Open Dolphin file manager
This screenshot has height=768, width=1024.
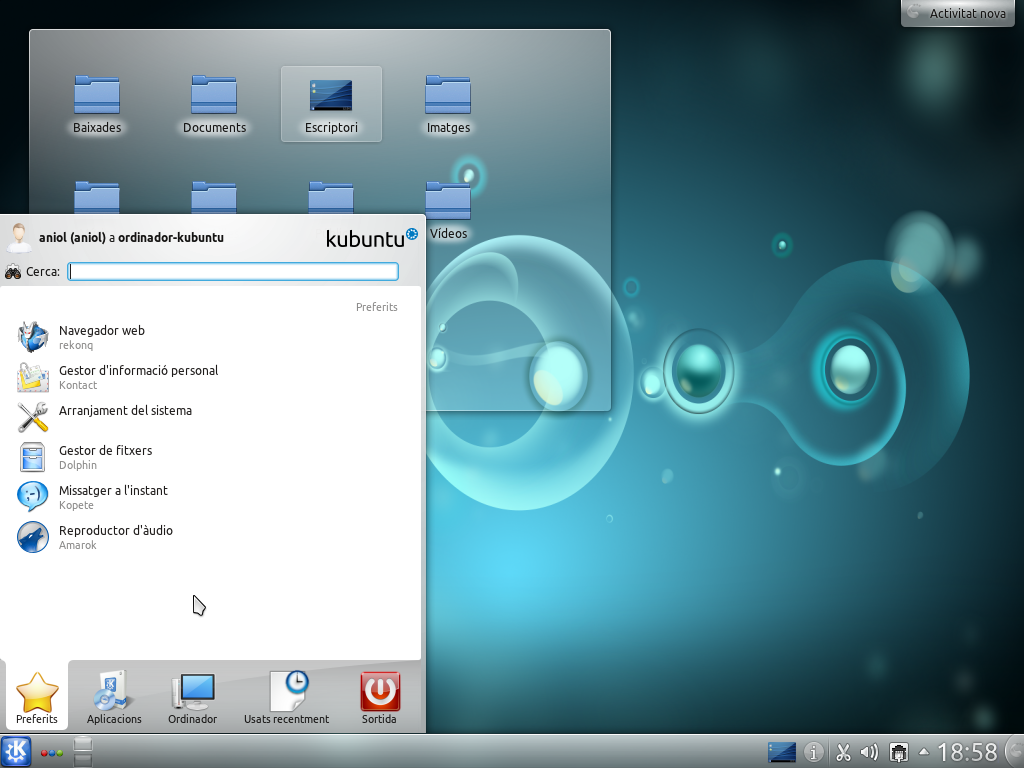[x=105, y=457]
